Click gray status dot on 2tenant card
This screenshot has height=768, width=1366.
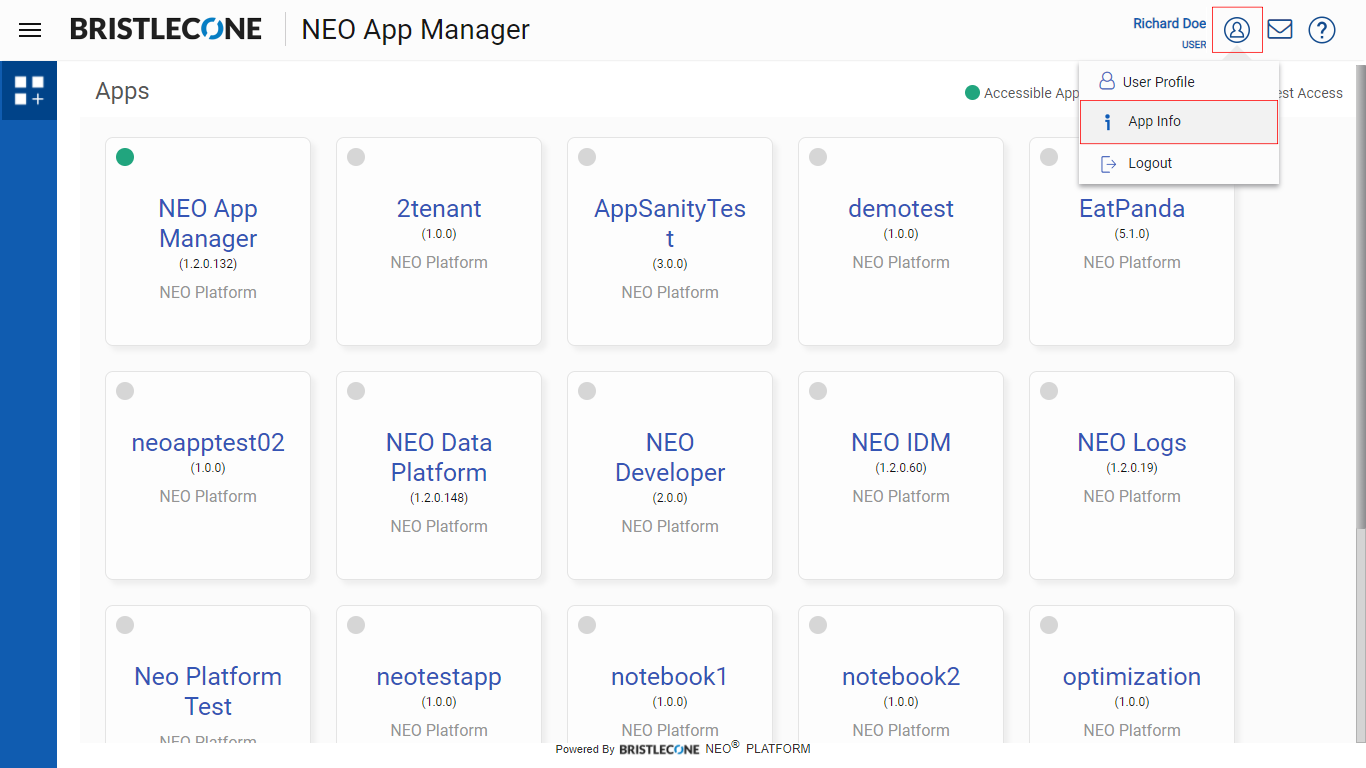pyautogui.click(x=356, y=157)
